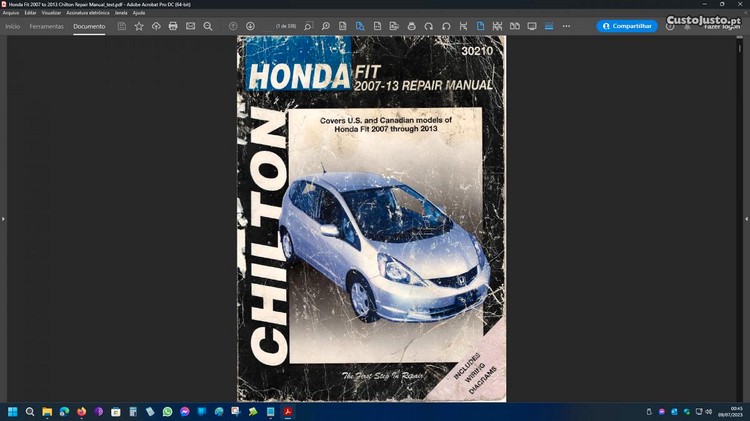Click the star bookmark icon in toolbar
The height and width of the screenshot is (421, 750).
[139, 26]
